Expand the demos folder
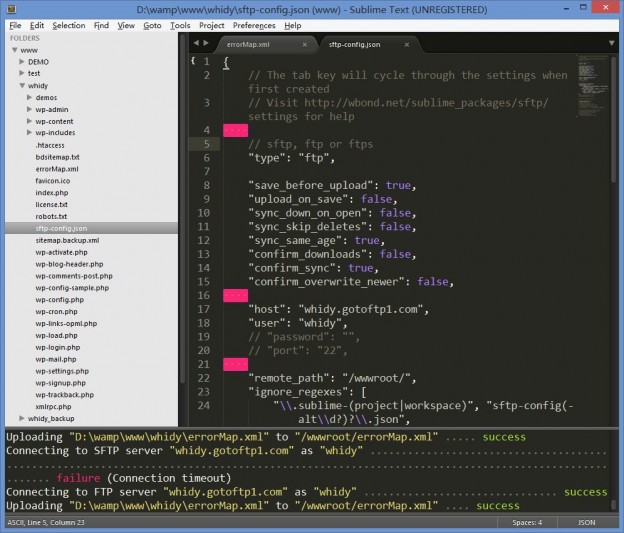The width and height of the screenshot is (624, 533). pyautogui.click(x=29, y=98)
